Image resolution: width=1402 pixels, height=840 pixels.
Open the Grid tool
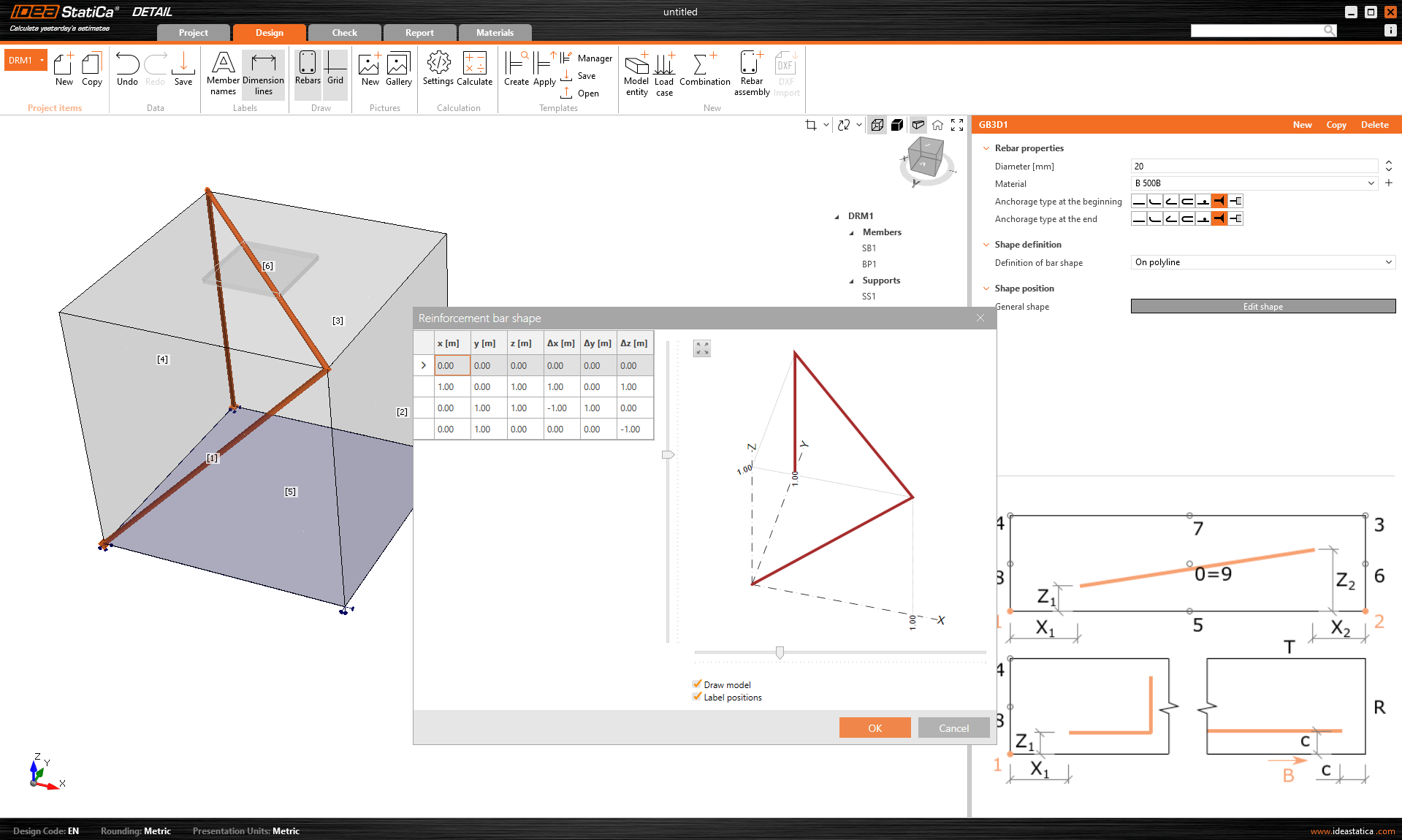tap(335, 71)
